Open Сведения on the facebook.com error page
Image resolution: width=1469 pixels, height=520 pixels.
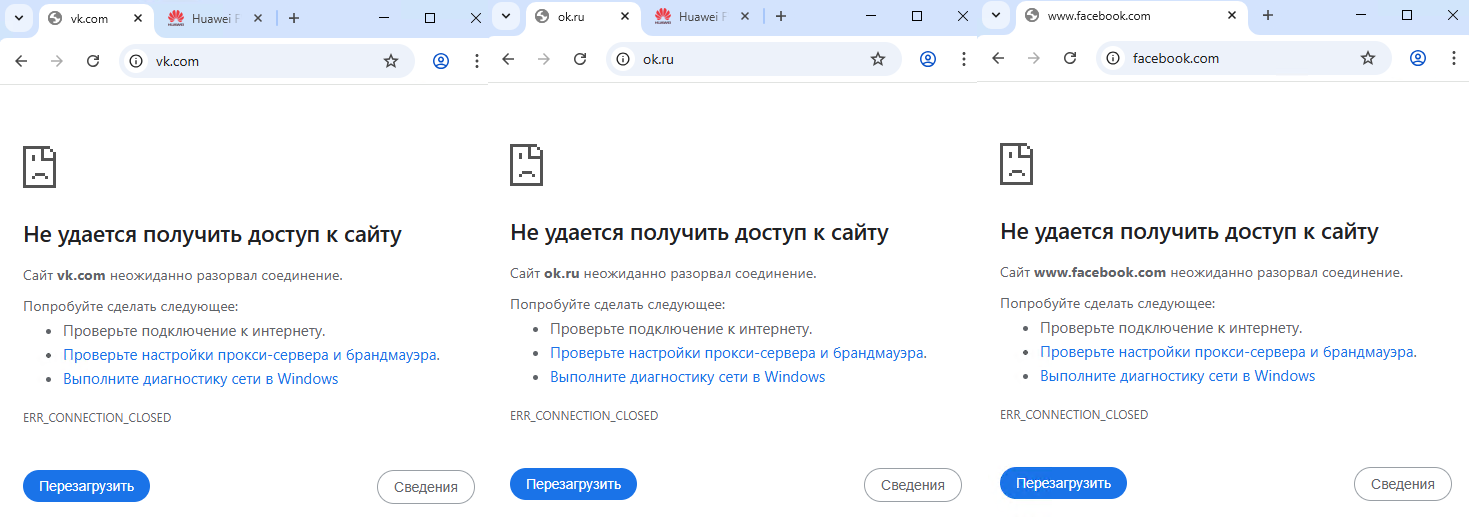pyautogui.click(x=1403, y=484)
